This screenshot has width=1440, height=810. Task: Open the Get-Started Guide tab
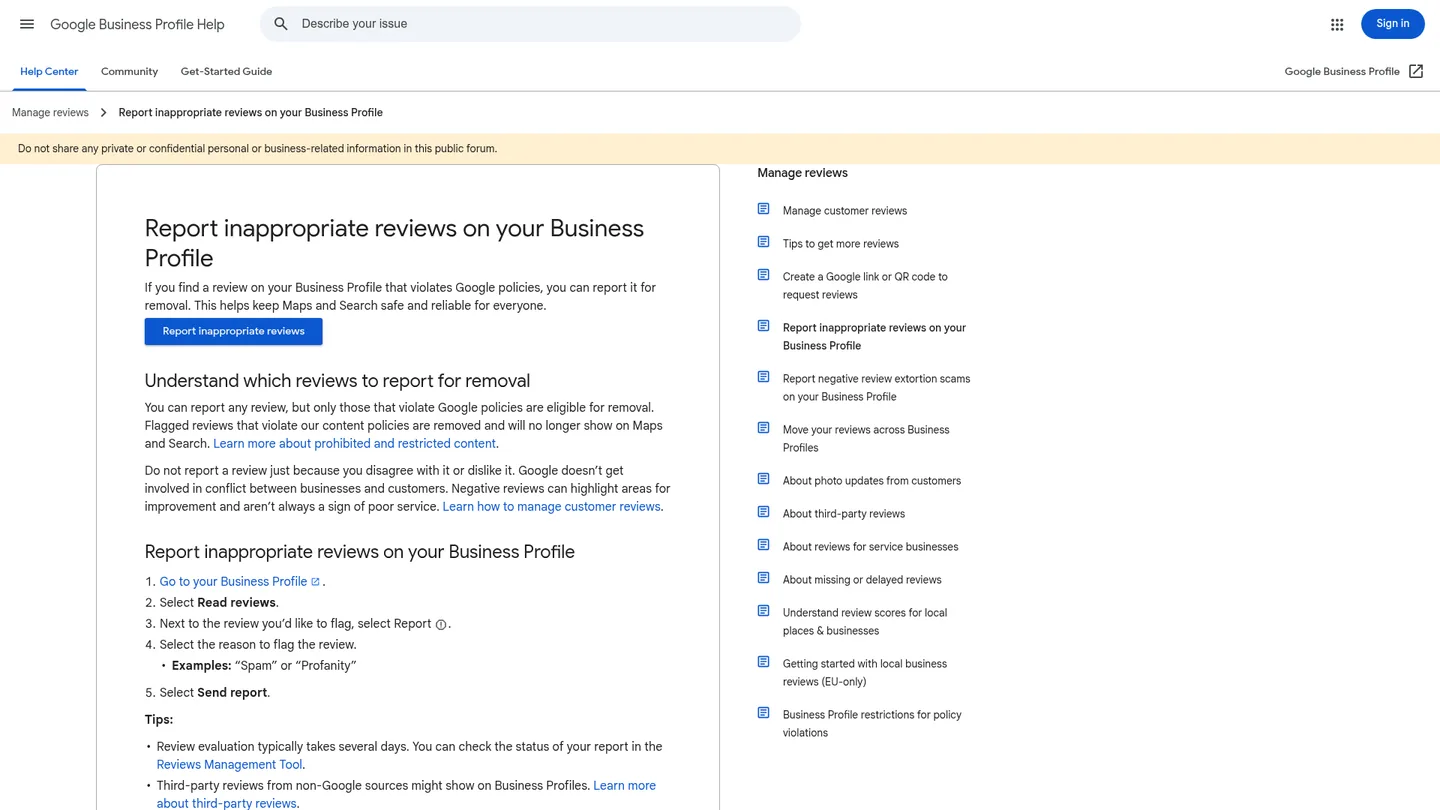pyautogui.click(x=226, y=72)
